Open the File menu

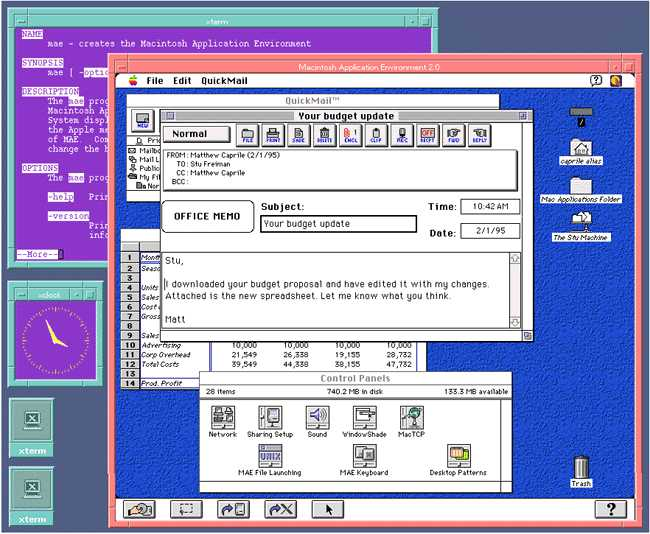155,80
